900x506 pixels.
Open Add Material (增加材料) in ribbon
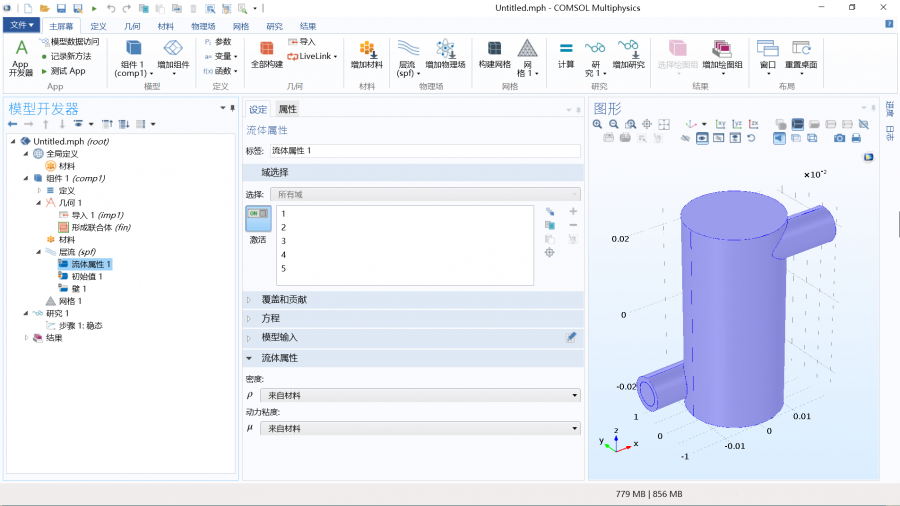[x=367, y=56]
